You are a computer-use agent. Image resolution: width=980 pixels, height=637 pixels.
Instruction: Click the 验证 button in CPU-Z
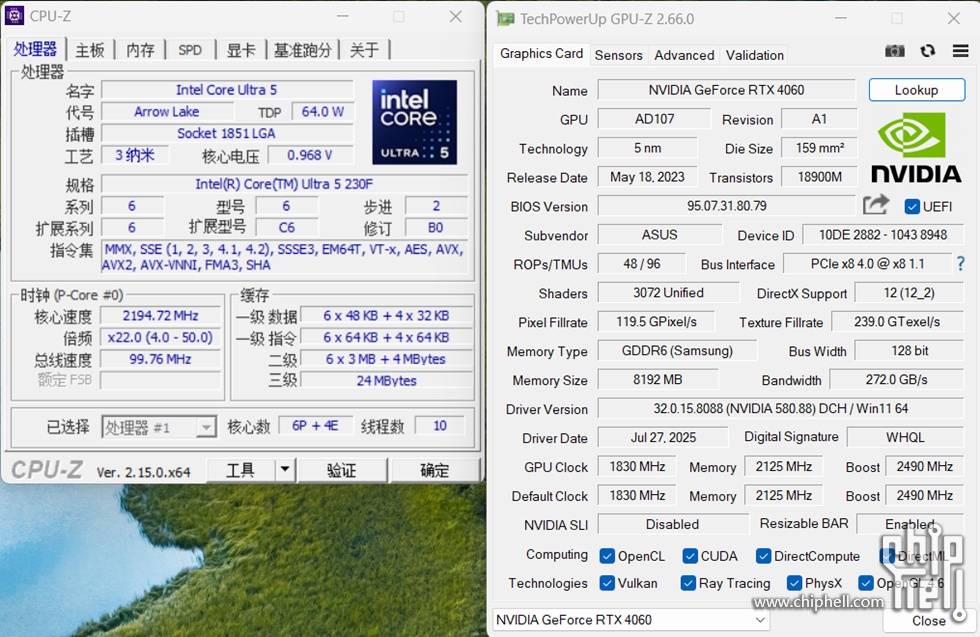click(x=342, y=470)
